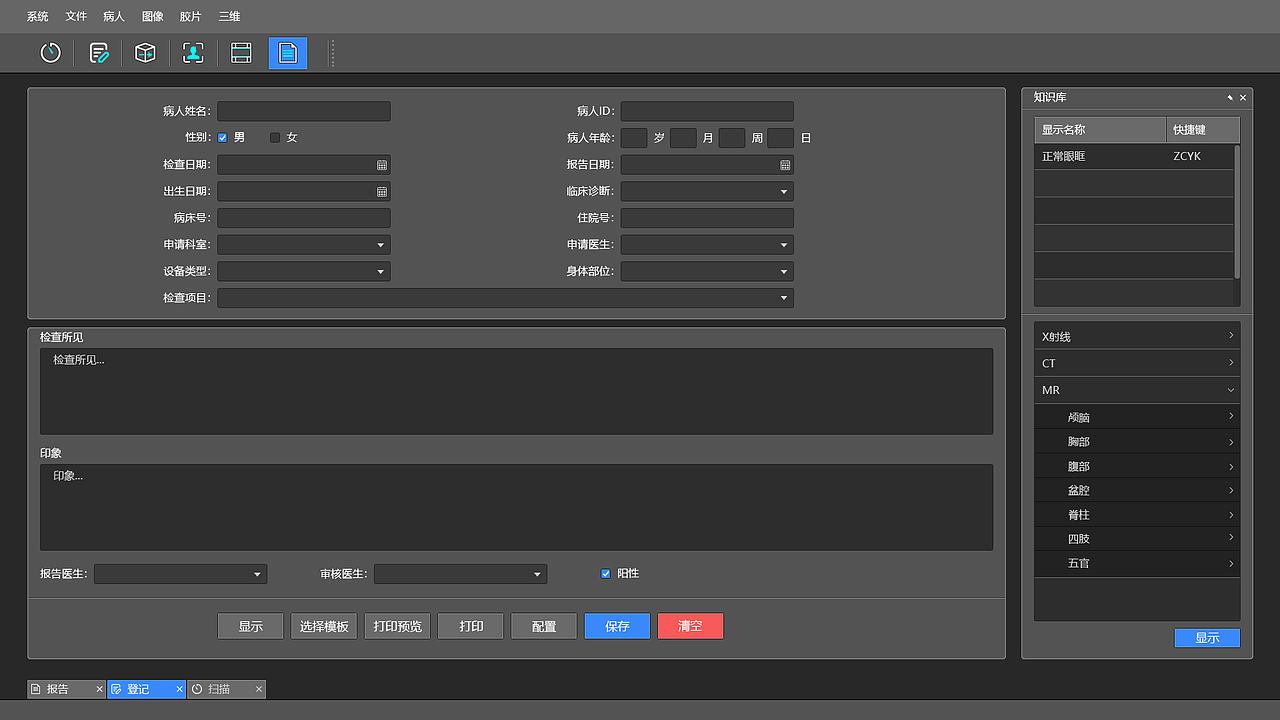
Task: Focus the 印象 text area
Action: (516, 507)
